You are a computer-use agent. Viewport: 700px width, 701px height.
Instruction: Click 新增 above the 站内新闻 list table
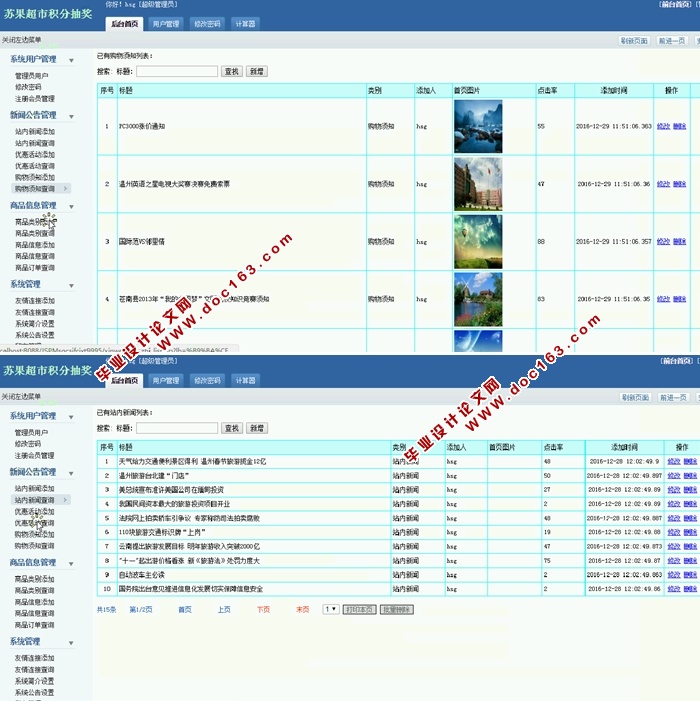257,428
